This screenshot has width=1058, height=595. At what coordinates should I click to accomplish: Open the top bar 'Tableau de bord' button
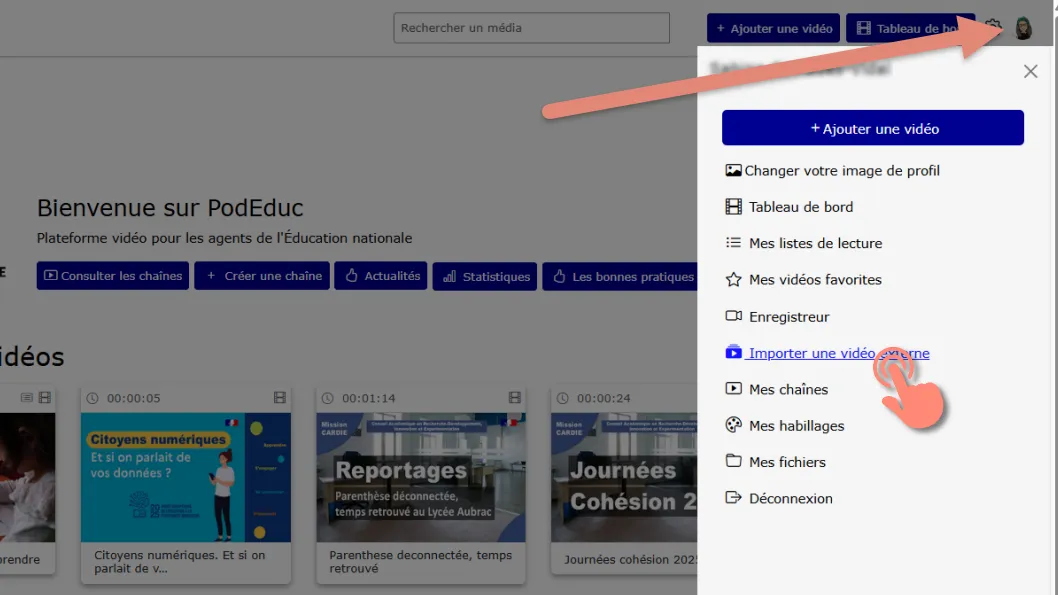(910, 28)
